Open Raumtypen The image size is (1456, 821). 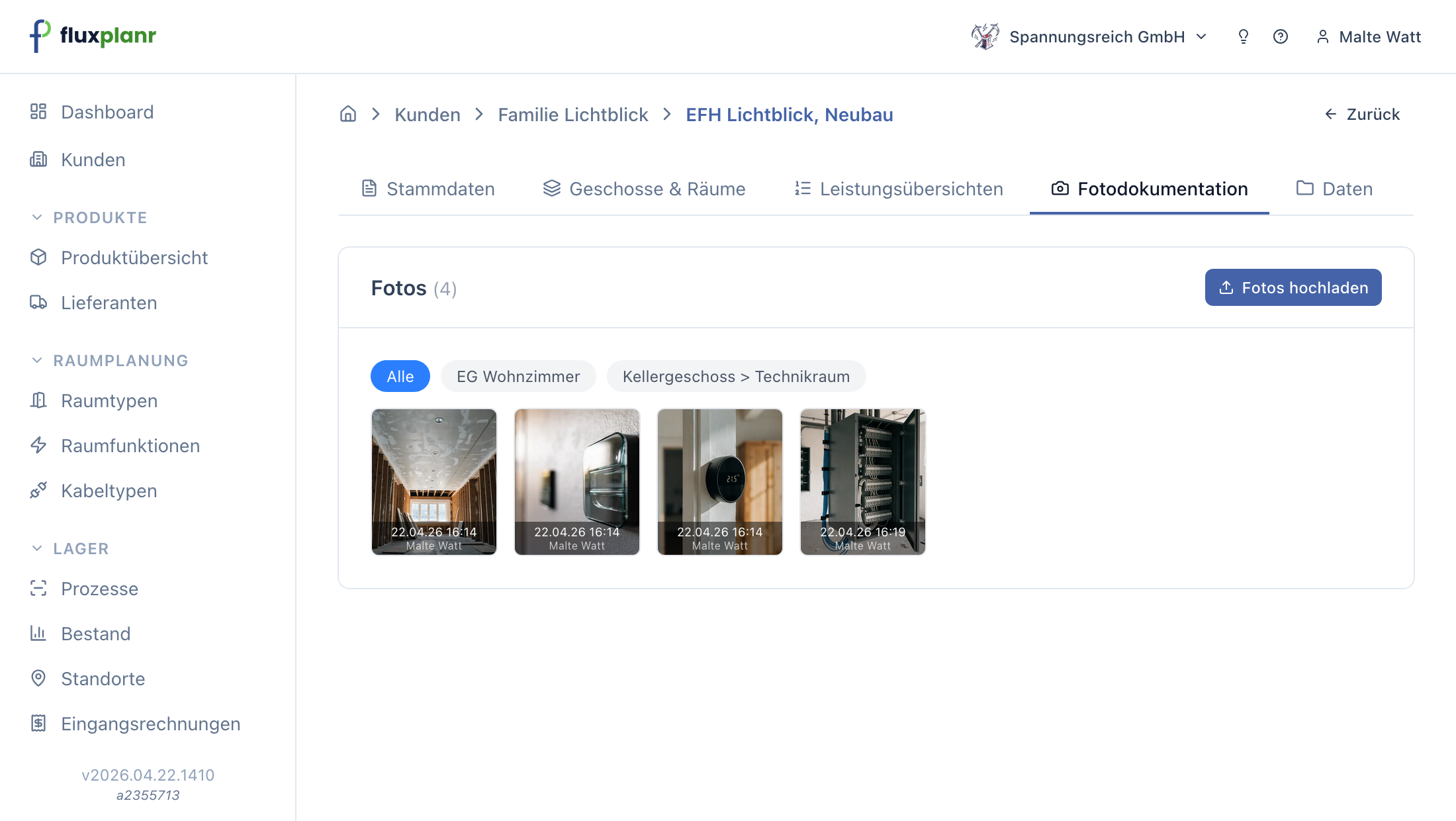point(94,401)
